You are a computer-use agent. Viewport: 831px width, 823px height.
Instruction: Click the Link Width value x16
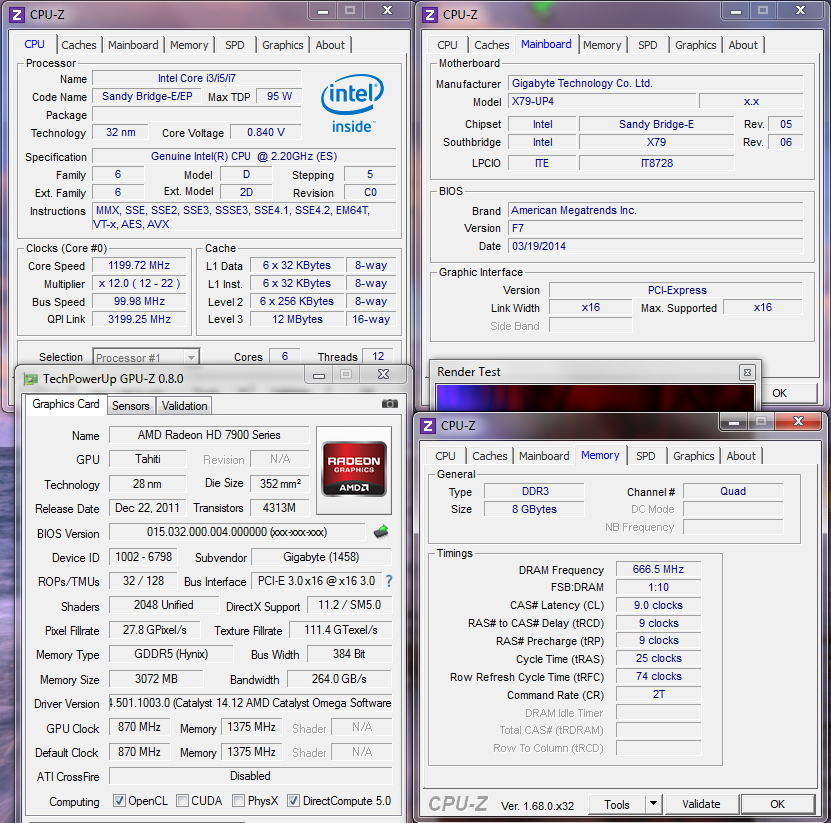pyautogui.click(x=590, y=308)
